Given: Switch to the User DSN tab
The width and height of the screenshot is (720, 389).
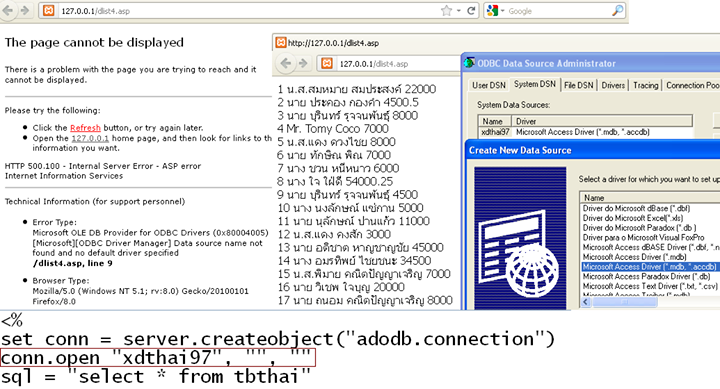Looking at the screenshot, I should 489,85.
